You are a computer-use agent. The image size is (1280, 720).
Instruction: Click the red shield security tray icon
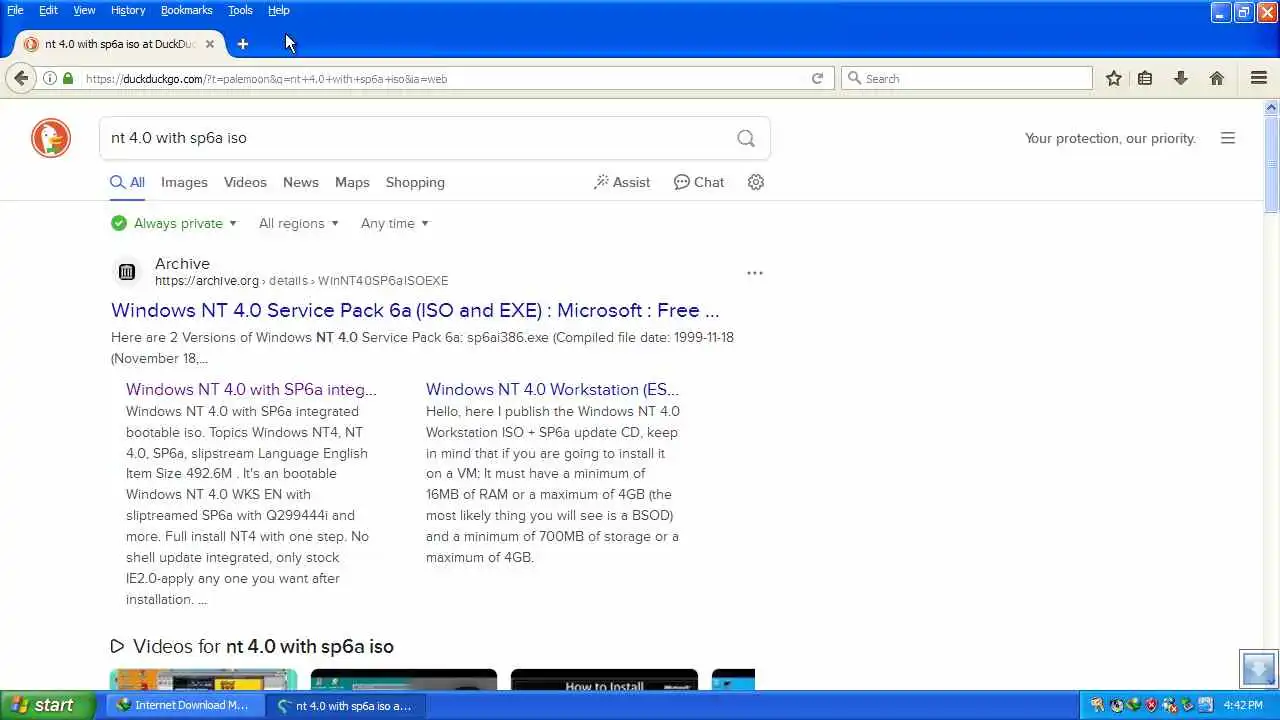pos(1151,705)
